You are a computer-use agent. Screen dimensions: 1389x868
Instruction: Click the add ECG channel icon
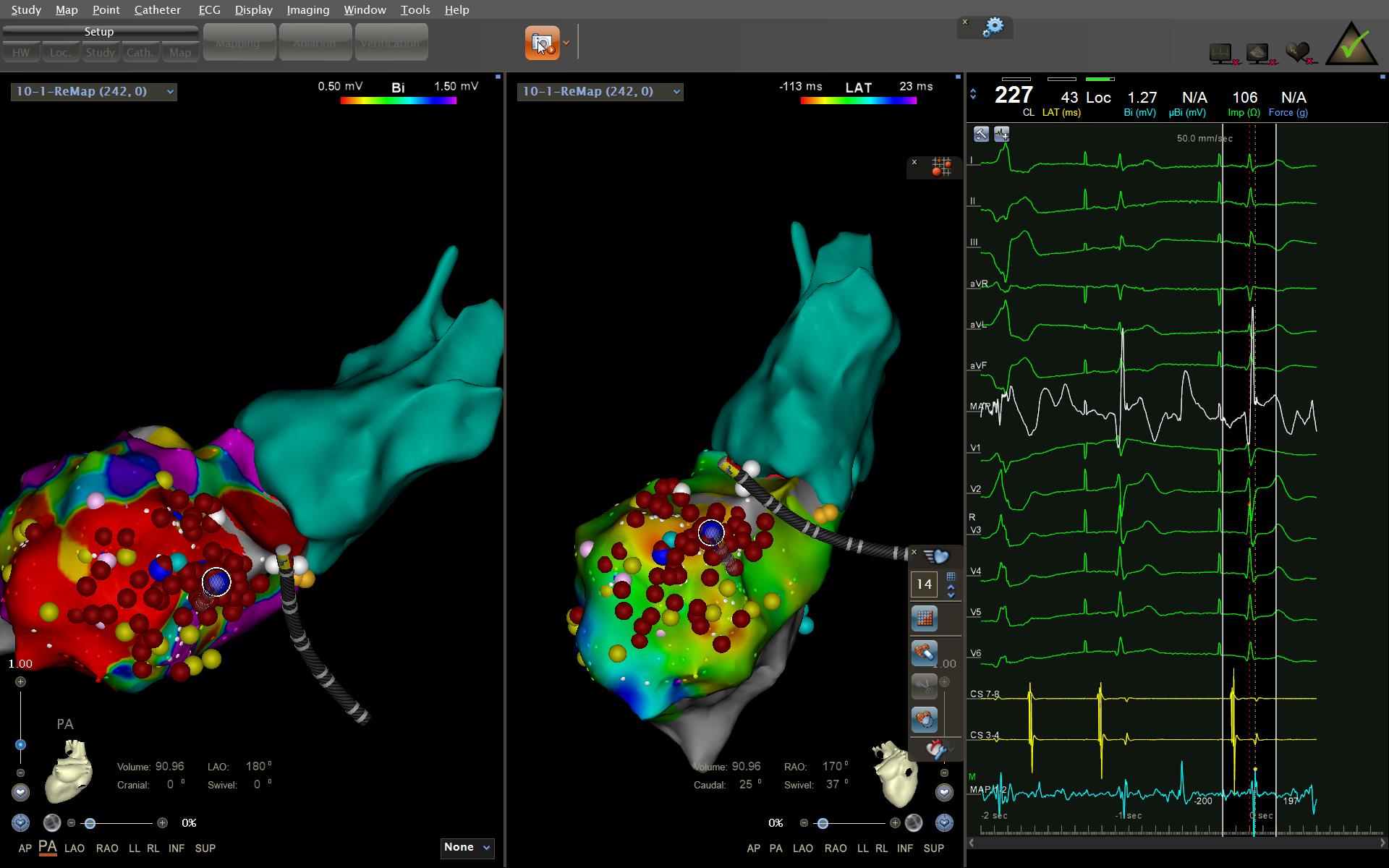tap(1002, 134)
